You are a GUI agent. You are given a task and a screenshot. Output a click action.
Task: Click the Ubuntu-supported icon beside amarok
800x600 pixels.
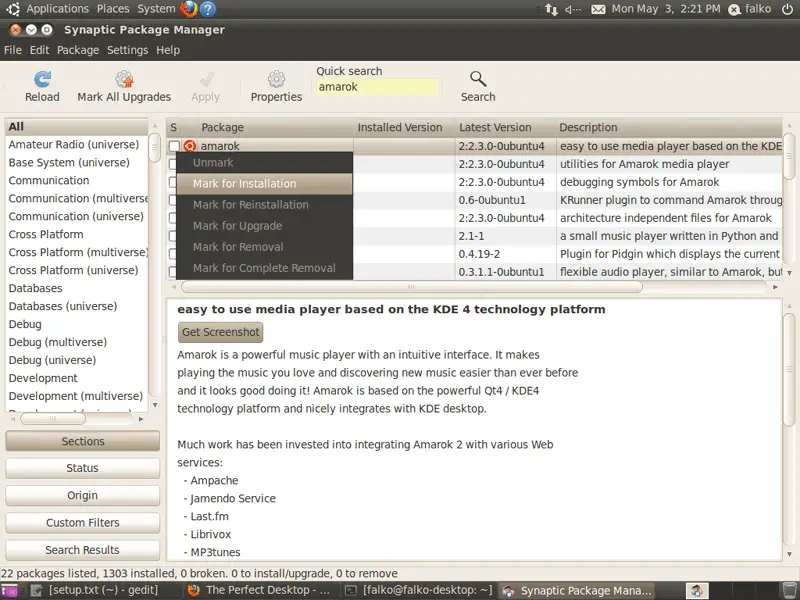click(190, 146)
